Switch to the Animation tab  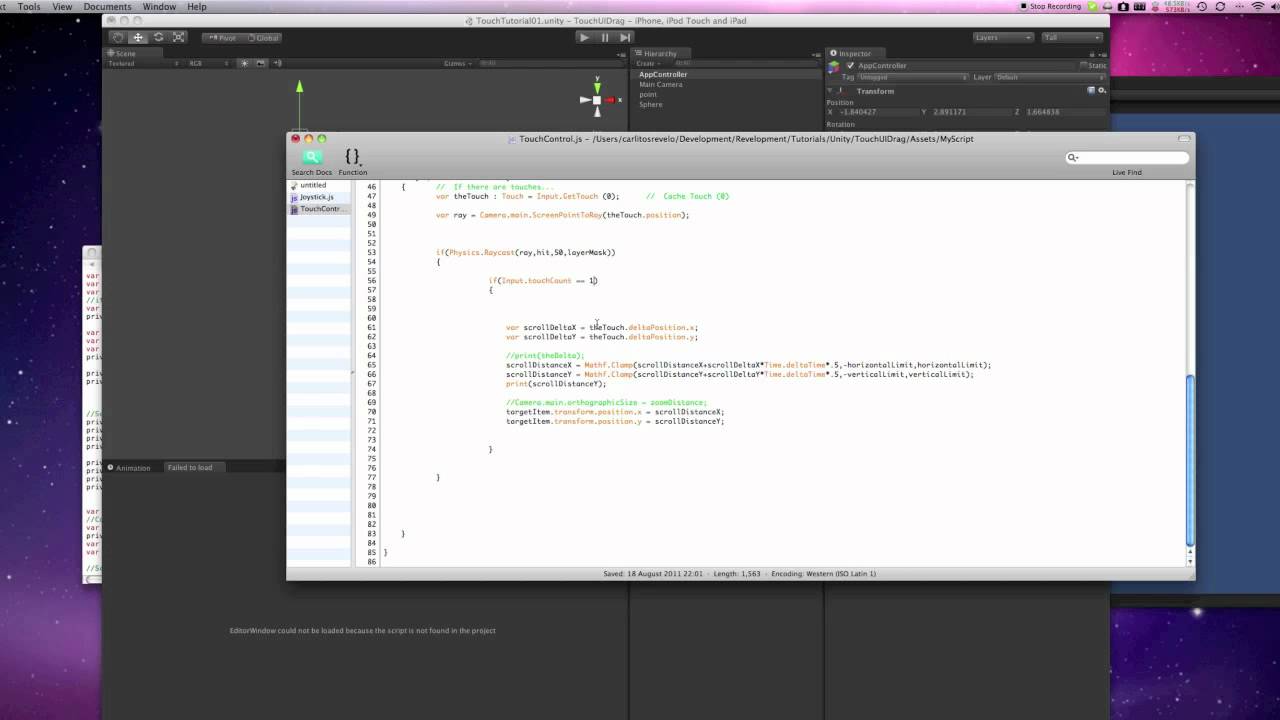click(x=129, y=467)
